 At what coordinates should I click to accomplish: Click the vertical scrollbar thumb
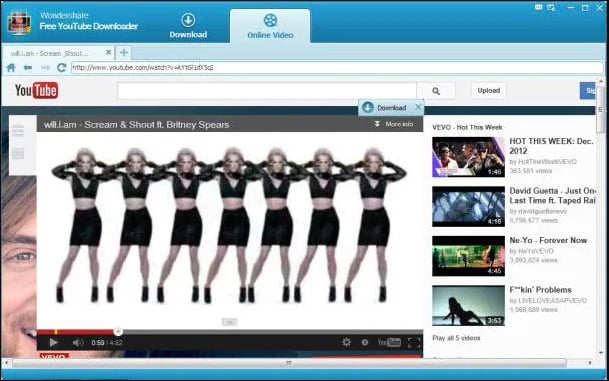600,109
